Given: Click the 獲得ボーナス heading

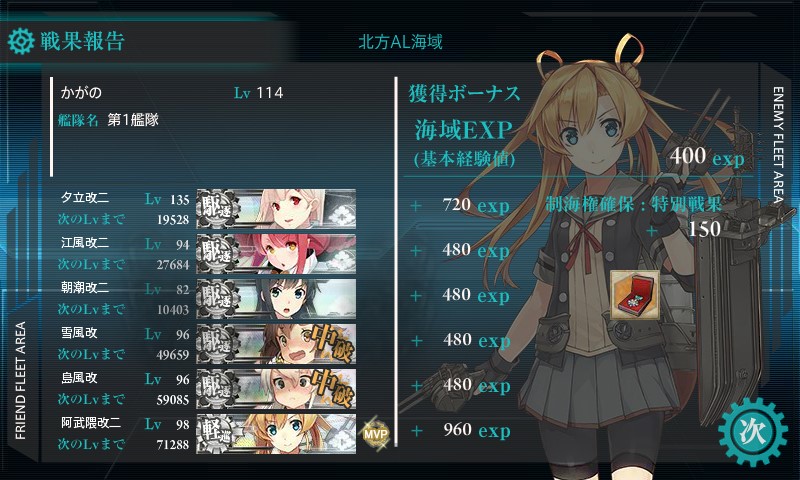Looking at the screenshot, I should point(464,94).
